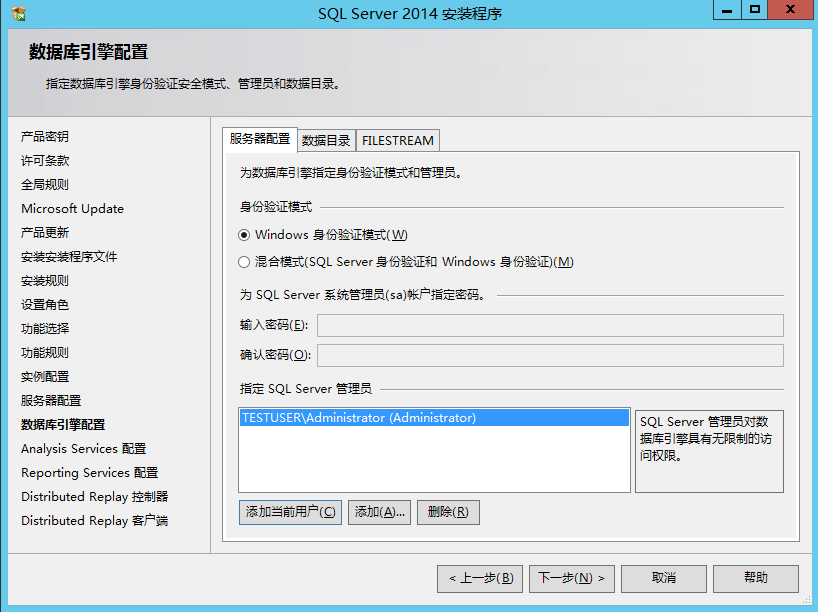Maximize the SQL Server 2014 setup window
Screen dimensions: 818x612
point(754,10)
